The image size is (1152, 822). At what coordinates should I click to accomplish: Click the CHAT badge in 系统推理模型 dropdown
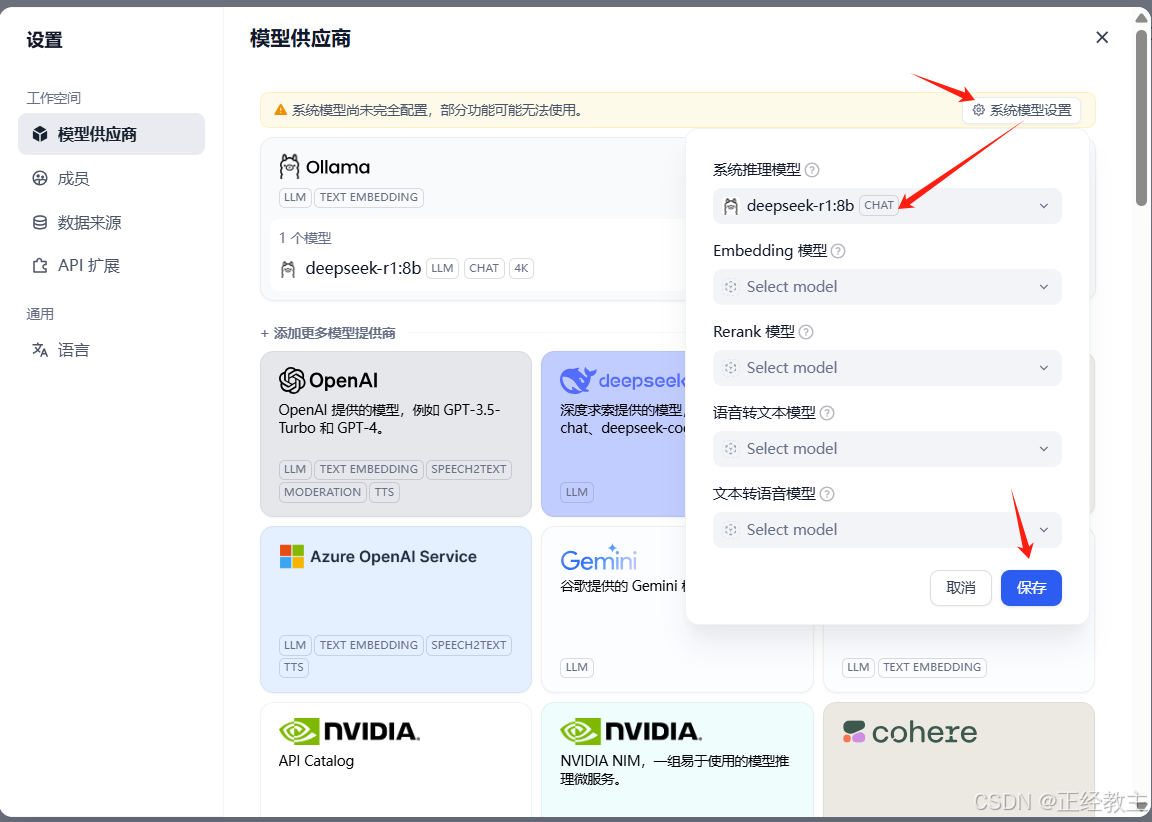click(879, 205)
